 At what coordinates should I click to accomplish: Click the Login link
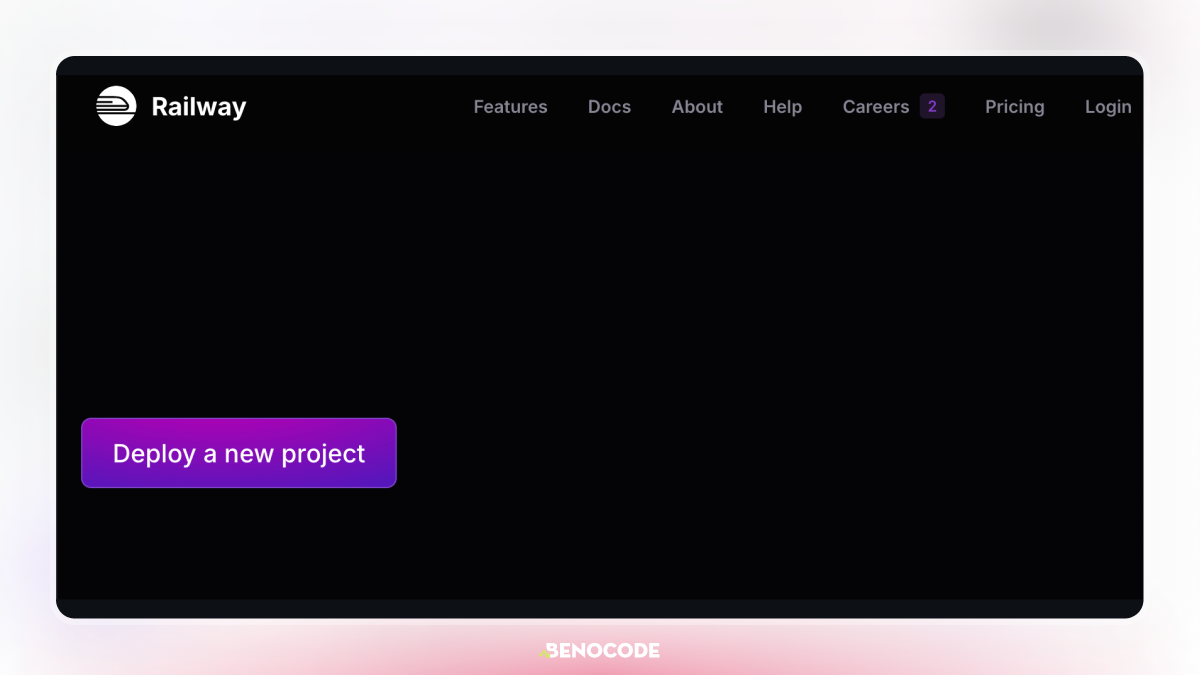click(1108, 107)
